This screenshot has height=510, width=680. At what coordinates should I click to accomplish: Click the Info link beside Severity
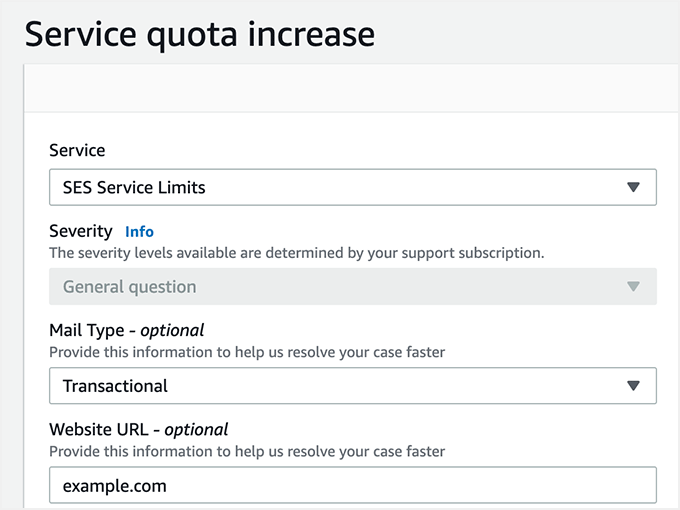tap(139, 231)
